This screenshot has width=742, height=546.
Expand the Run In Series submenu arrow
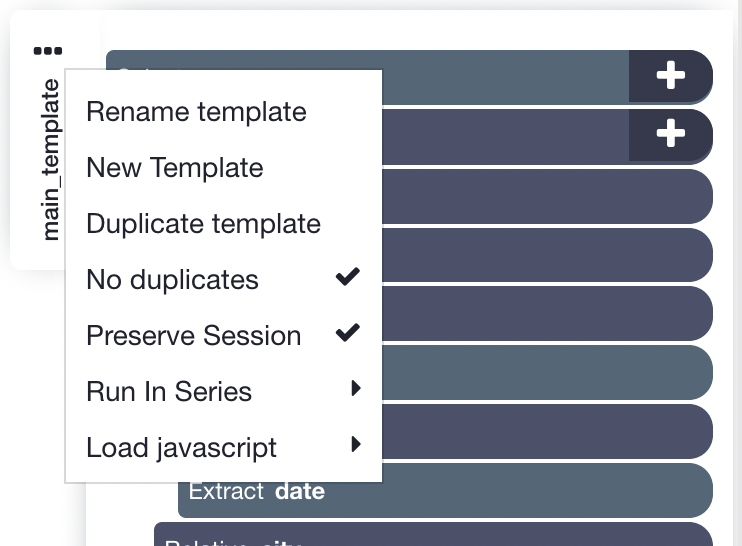[356, 388]
